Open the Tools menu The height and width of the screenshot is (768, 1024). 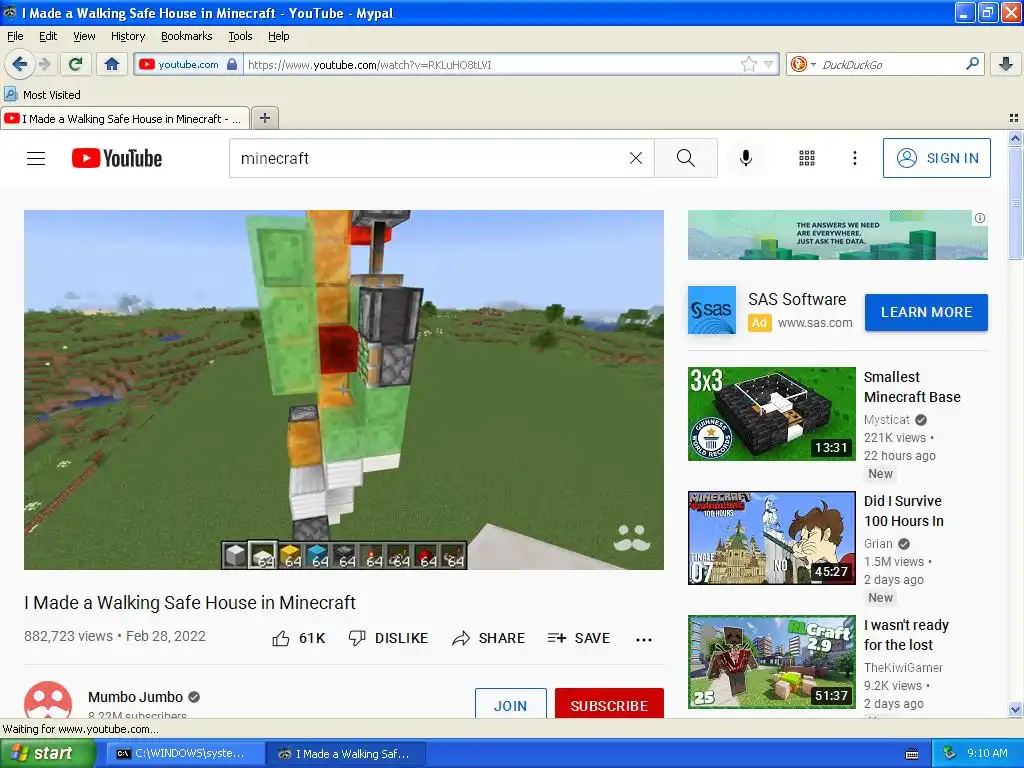(x=240, y=36)
